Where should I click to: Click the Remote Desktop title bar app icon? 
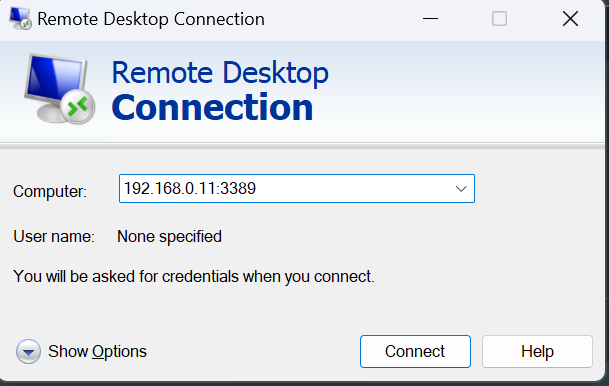(20, 19)
